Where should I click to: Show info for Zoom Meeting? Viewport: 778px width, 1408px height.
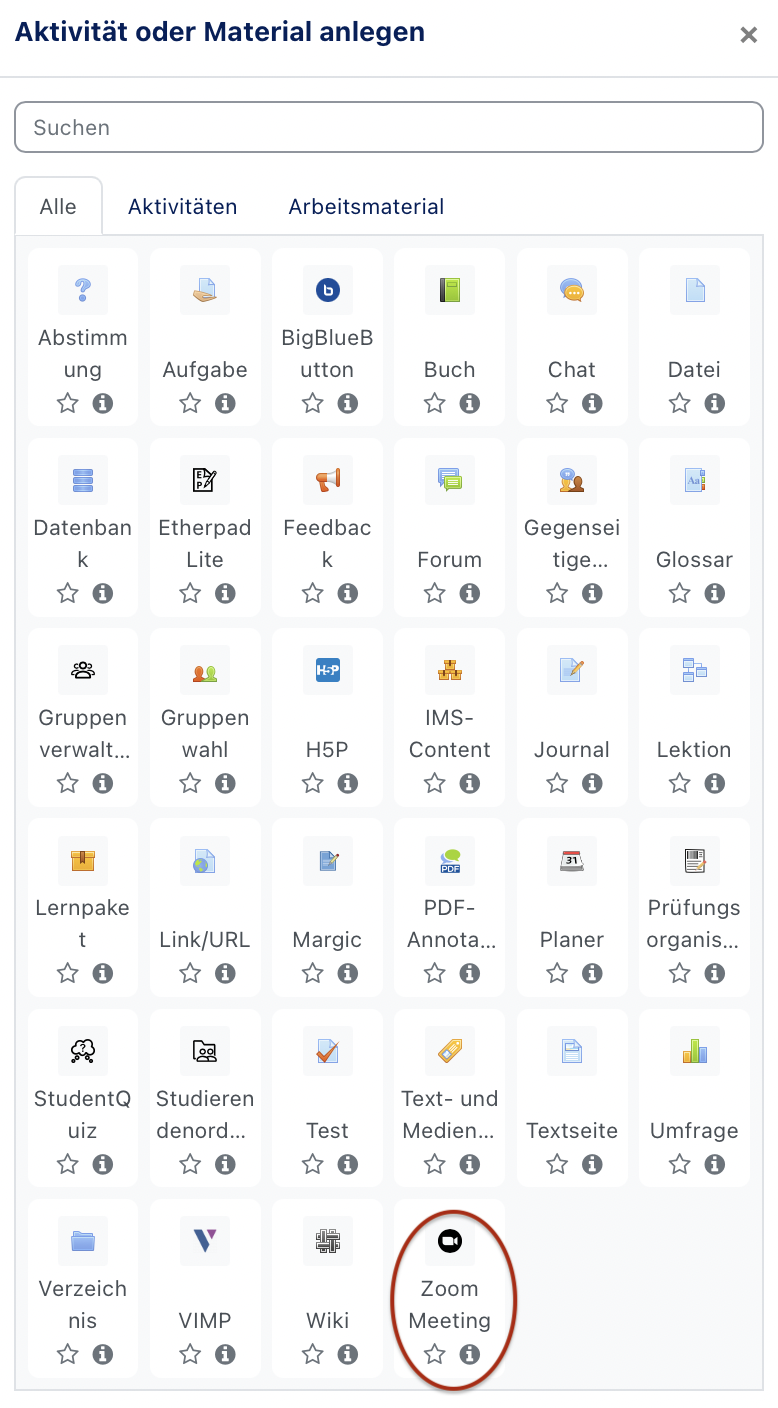[470, 1354]
